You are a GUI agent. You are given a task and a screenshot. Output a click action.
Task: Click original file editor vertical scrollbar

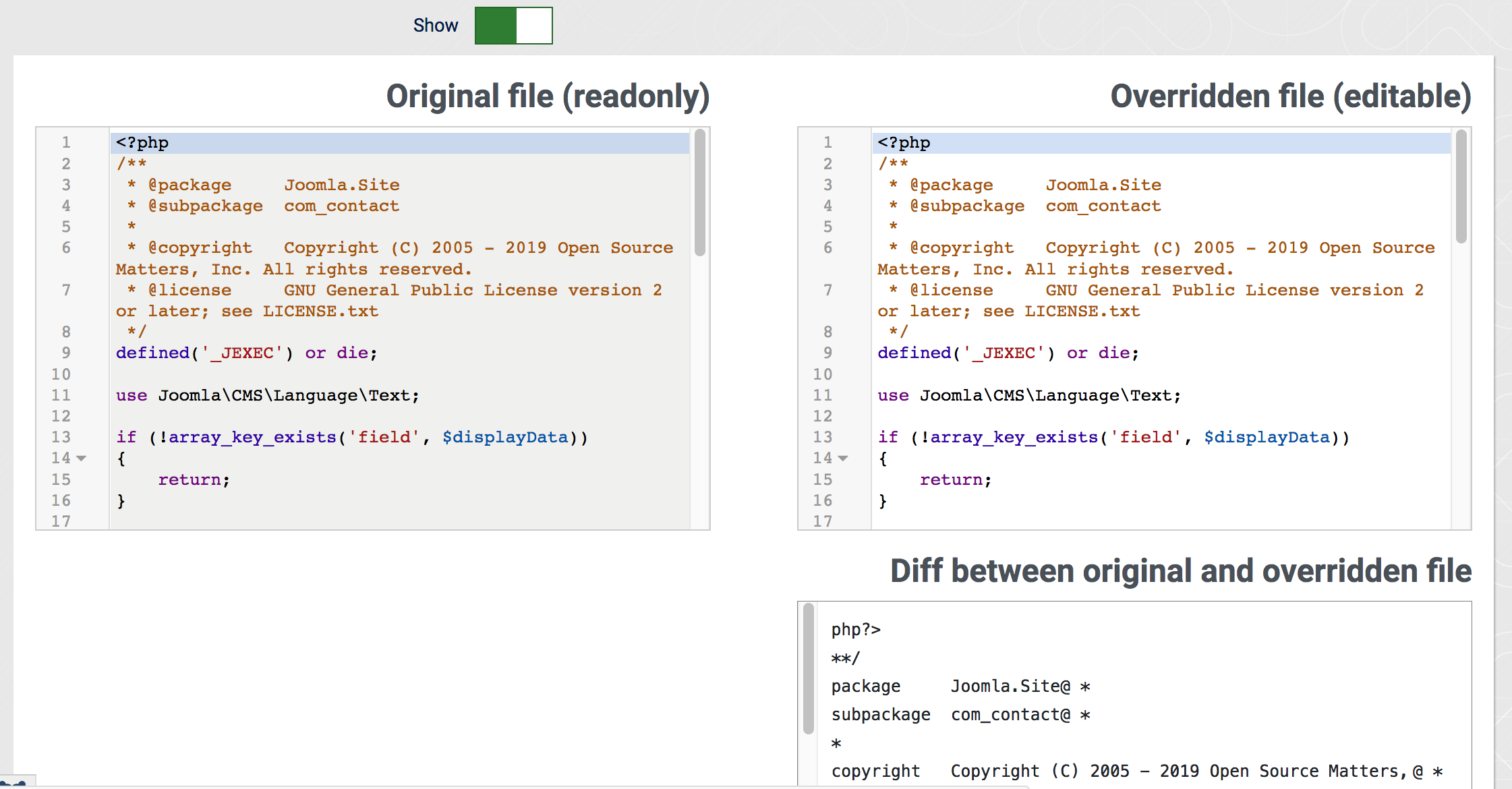[x=700, y=192]
